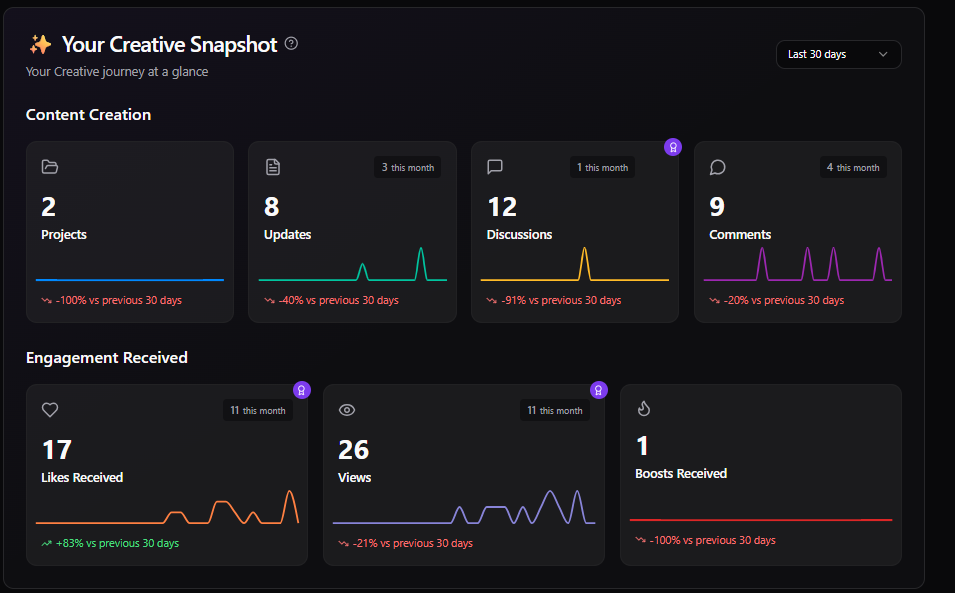955x593 pixels.
Task: Click the purple award badge on Discussions card
Action: [x=672, y=147]
